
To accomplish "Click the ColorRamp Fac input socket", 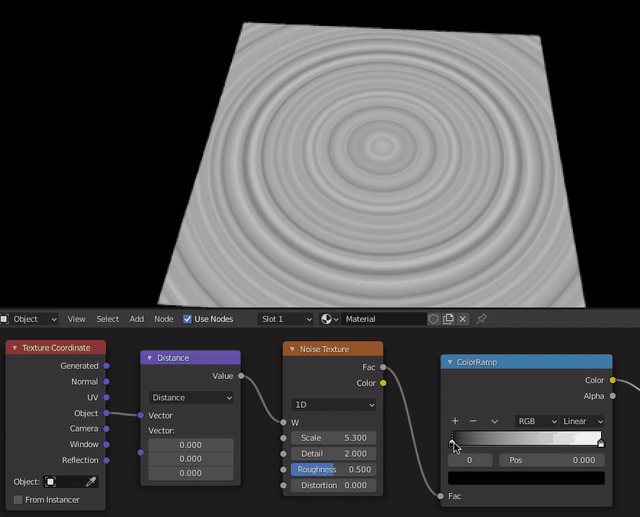I will pyautogui.click(x=440, y=496).
